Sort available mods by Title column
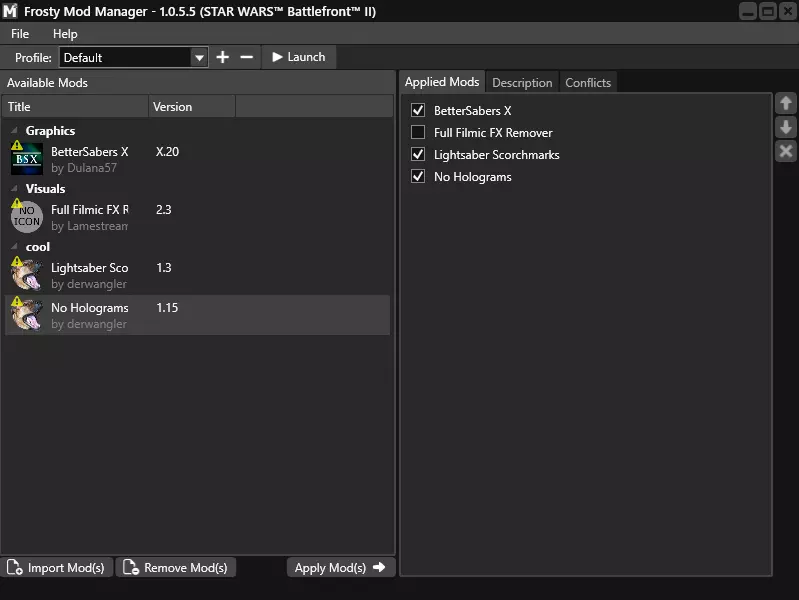The width and height of the screenshot is (799, 600). (x=75, y=107)
